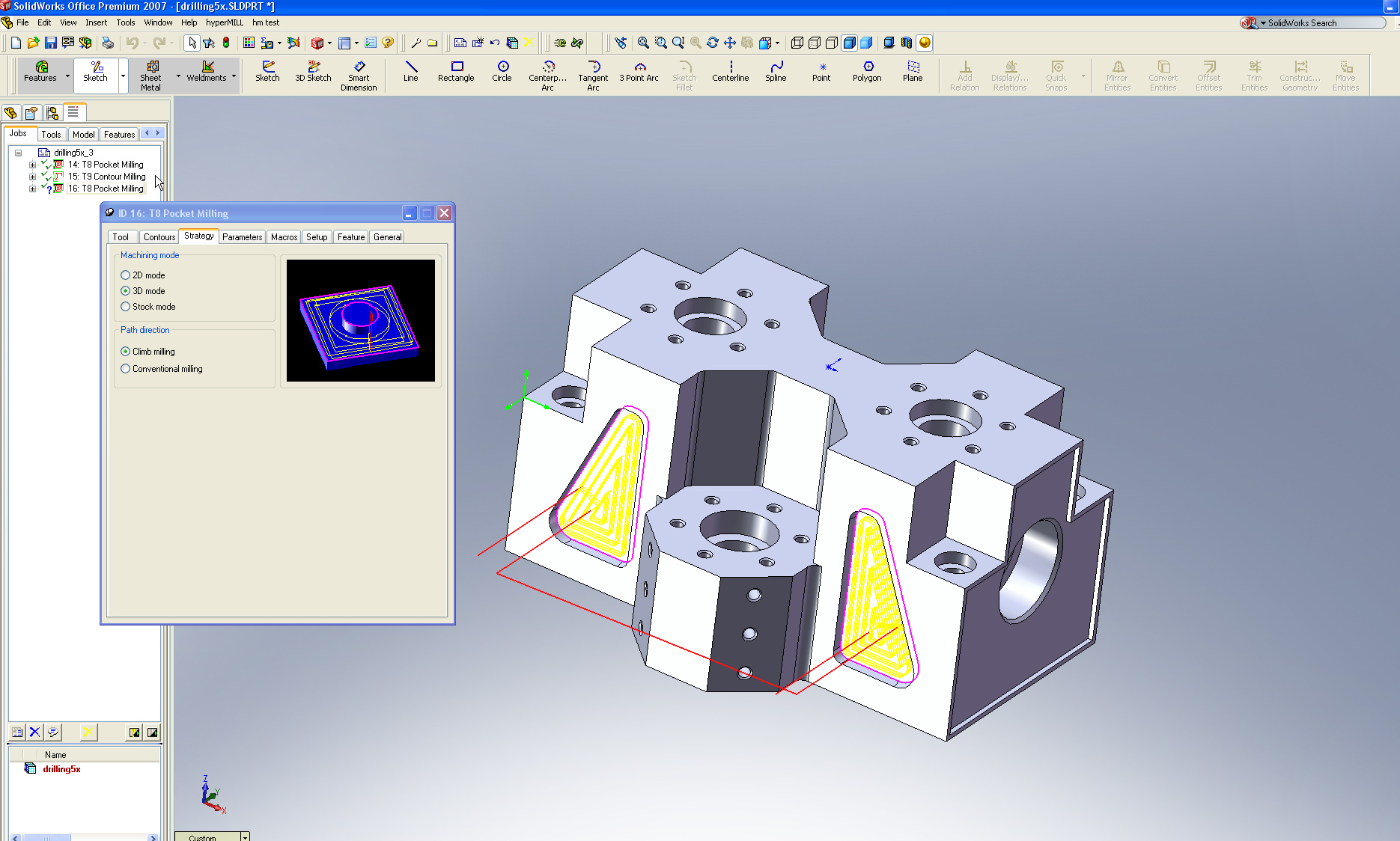The height and width of the screenshot is (841, 1400).
Task: Select the Centerline tool
Action: click(x=730, y=72)
